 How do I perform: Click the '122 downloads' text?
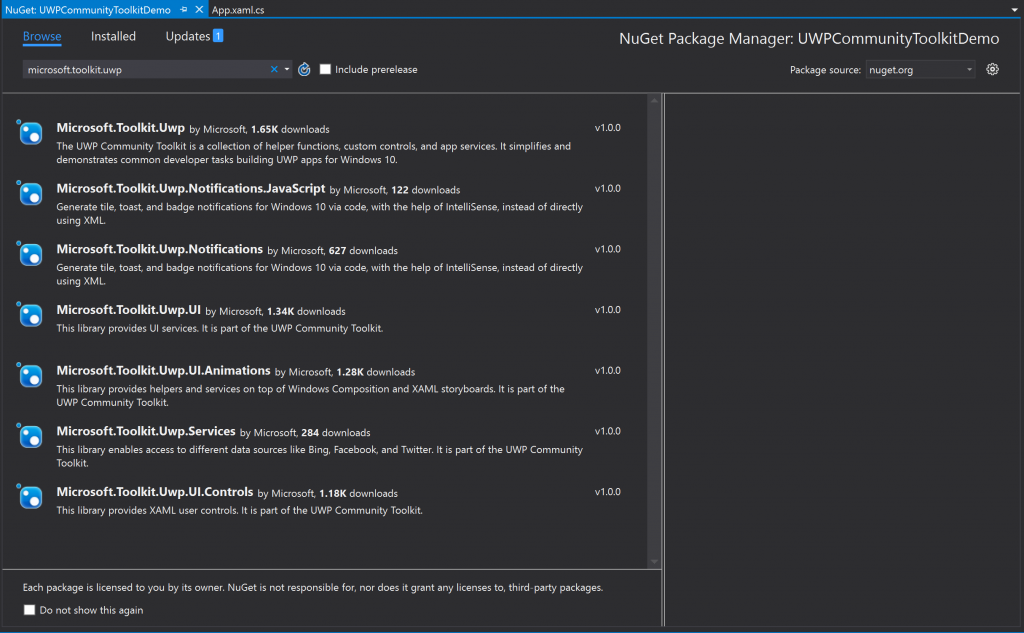425,190
